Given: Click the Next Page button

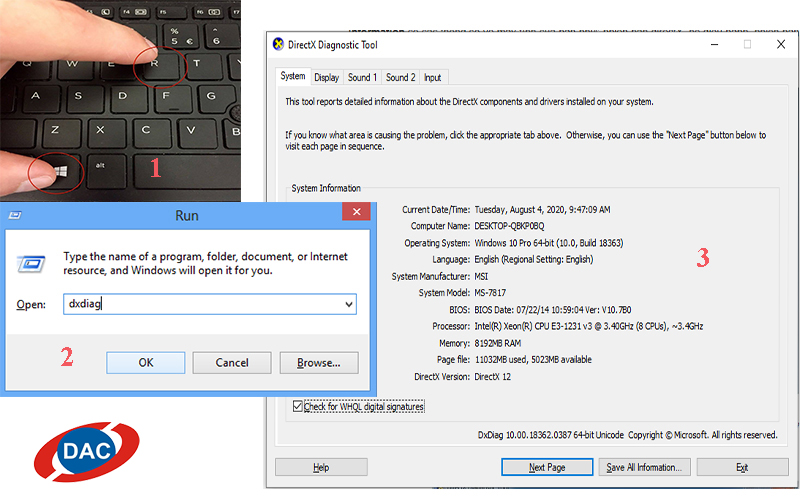Looking at the screenshot, I should coord(547,467).
